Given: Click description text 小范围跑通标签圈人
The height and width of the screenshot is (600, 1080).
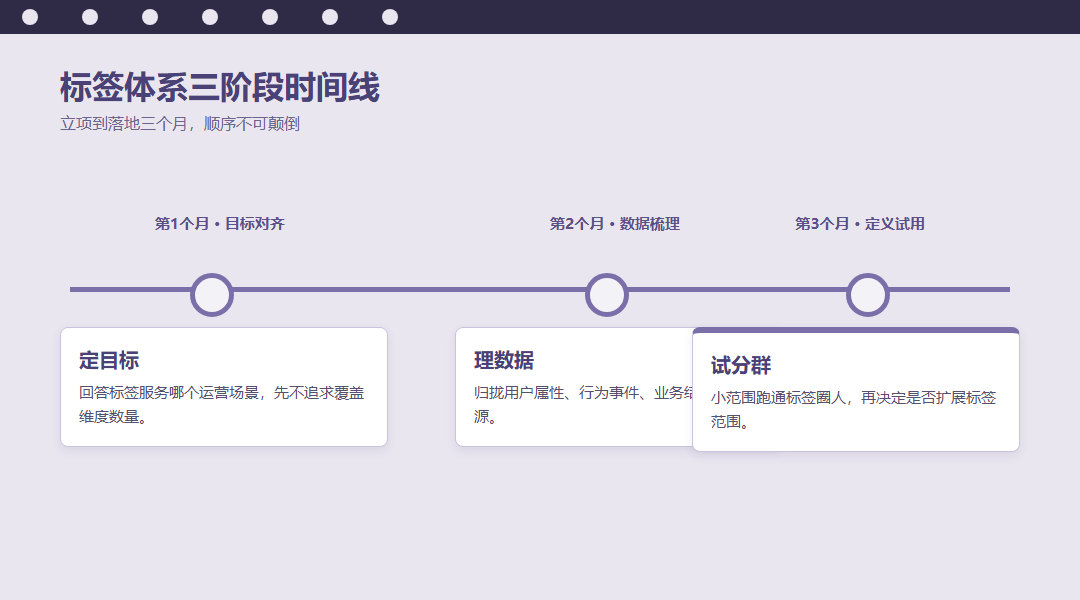Looking at the screenshot, I should coord(778,397).
